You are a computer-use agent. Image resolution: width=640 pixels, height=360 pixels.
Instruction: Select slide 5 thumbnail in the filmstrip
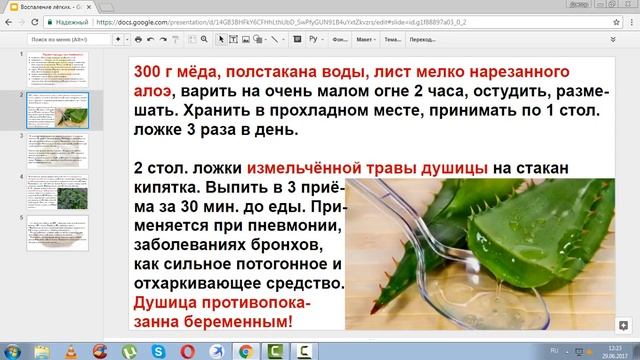click(x=58, y=233)
